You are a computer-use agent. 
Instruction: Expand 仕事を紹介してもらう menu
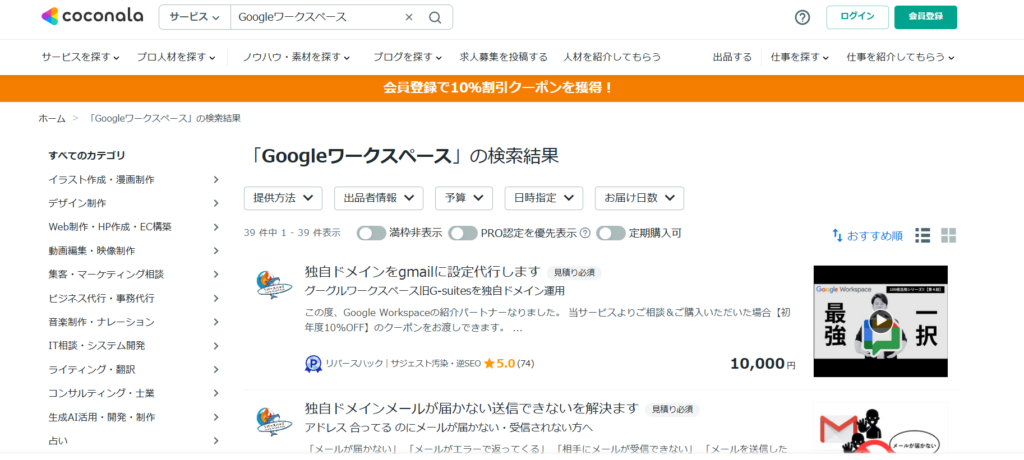click(x=901, y=58)
